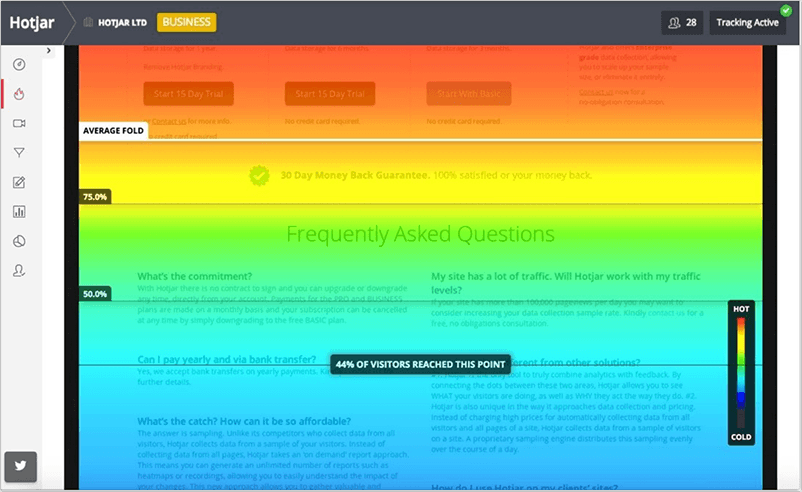Click the green tracking check badge

786,10
